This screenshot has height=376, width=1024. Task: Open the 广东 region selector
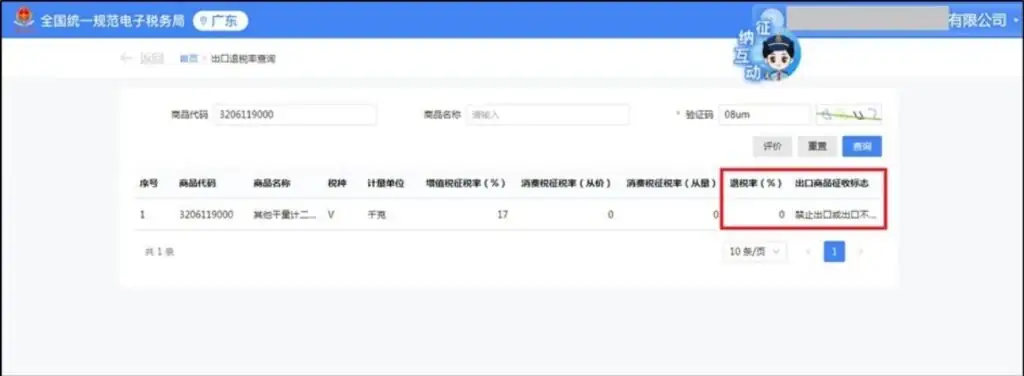221,21
